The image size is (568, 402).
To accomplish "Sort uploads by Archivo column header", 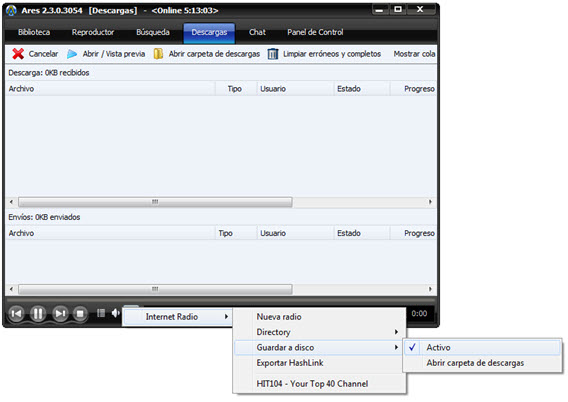I will click(110, 233).
